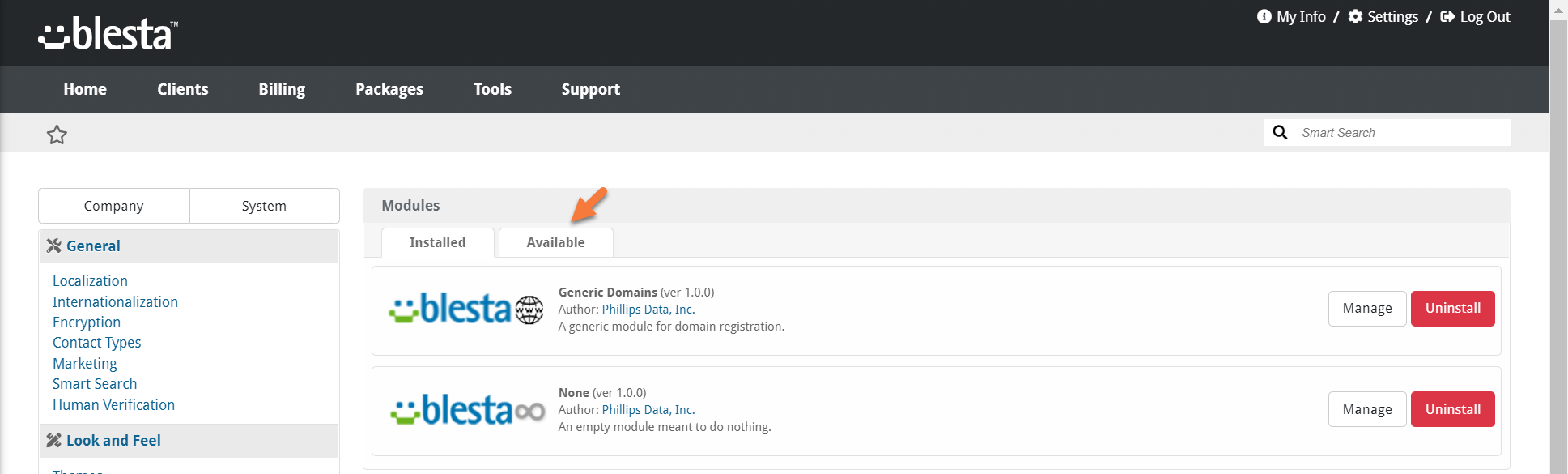1568x474 pixels.
Task: Click the favorite star icon
Action: [x=57, y=135]
